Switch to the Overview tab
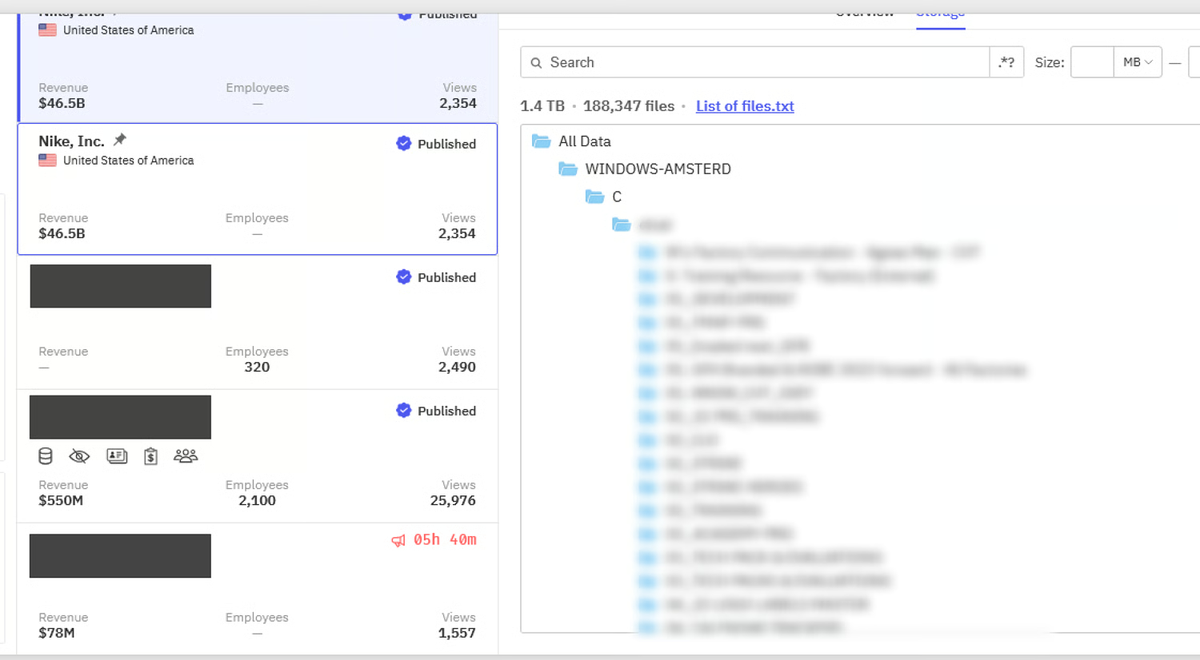Viewport: 1200px width, 660px height. [x=864, y=12]
